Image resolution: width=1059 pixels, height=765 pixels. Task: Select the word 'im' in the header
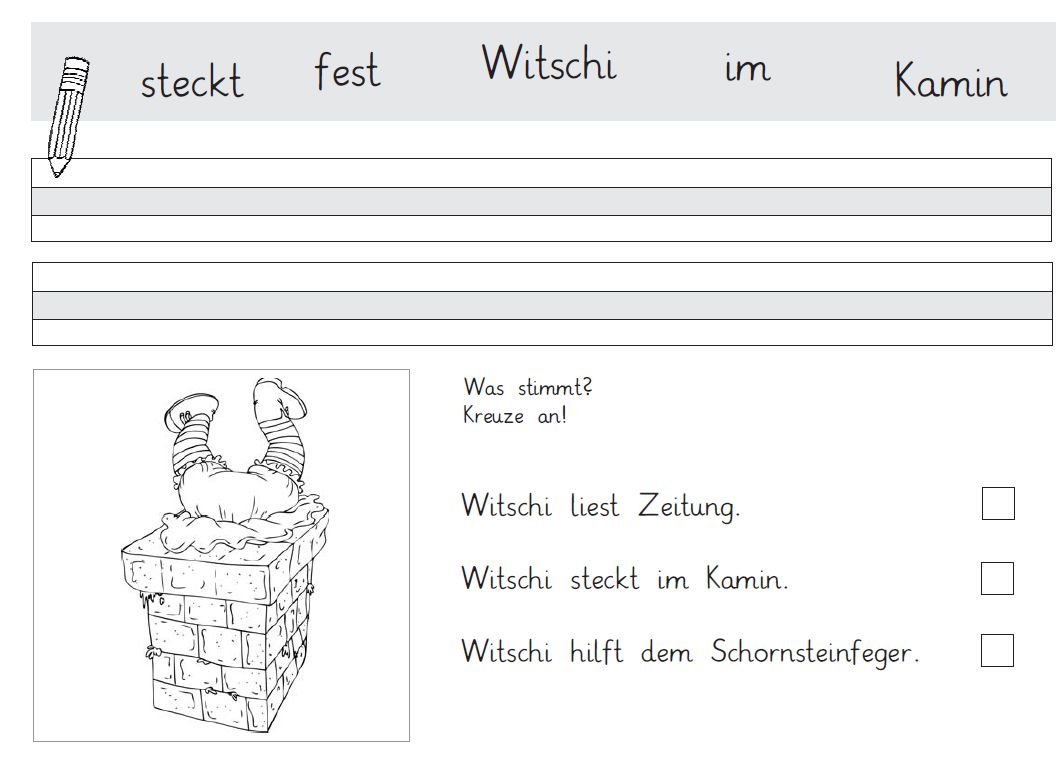tap(747, 69)
